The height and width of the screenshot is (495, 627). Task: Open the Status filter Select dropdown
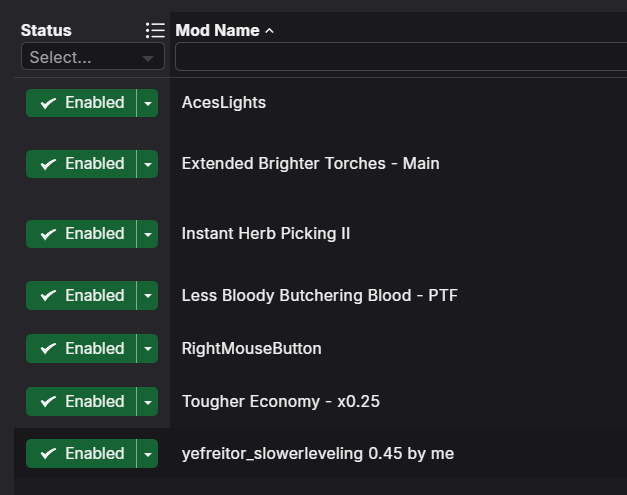[93, 56]
